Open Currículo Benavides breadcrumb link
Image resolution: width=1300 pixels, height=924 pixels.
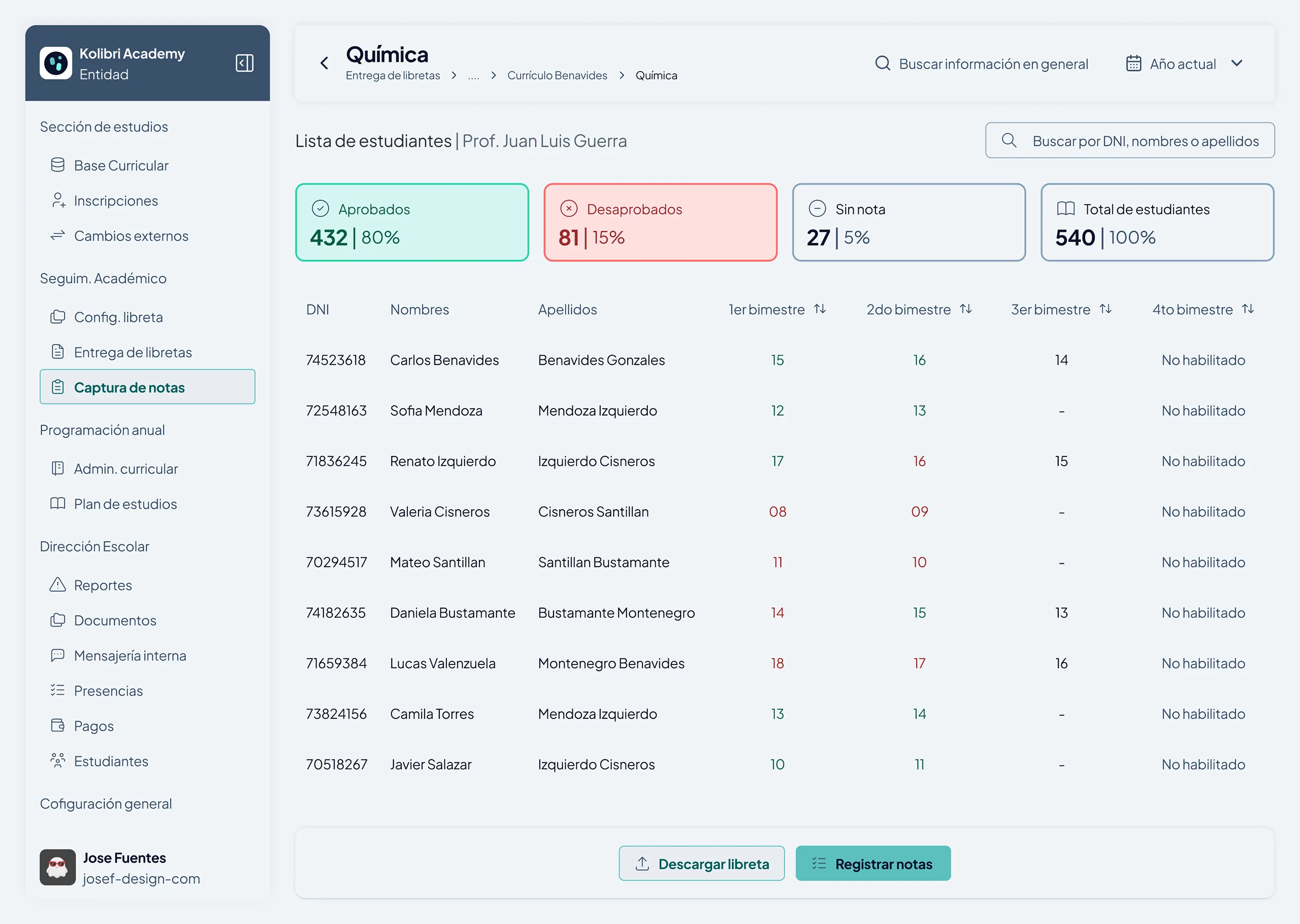[x=557, y=76]
